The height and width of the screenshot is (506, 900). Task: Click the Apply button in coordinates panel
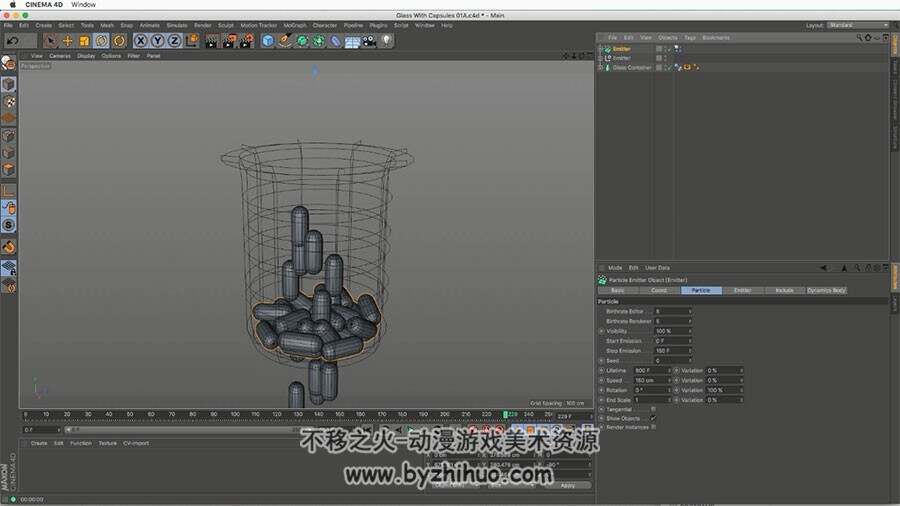[x=567, y=485]
